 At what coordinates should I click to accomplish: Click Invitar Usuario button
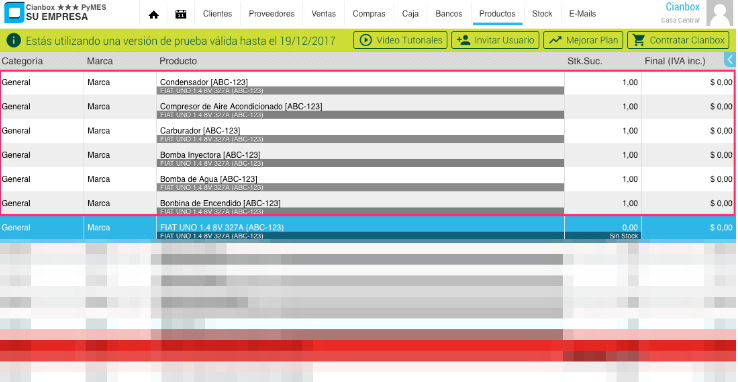coord(496,40)
